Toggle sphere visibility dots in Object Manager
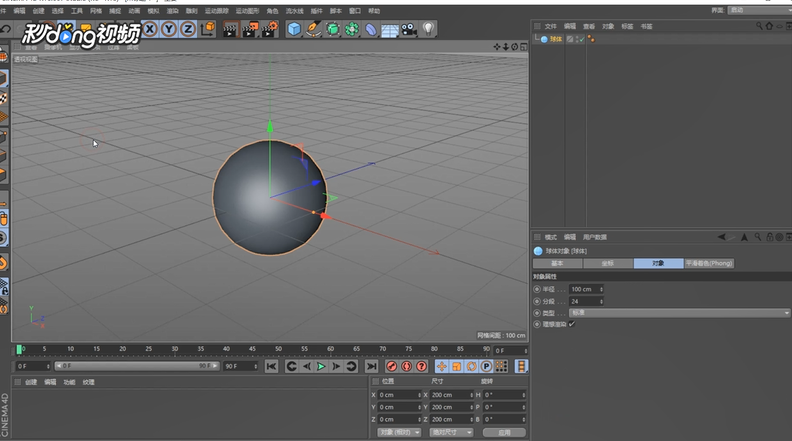 pyautogui.click(x=577, y=39)
